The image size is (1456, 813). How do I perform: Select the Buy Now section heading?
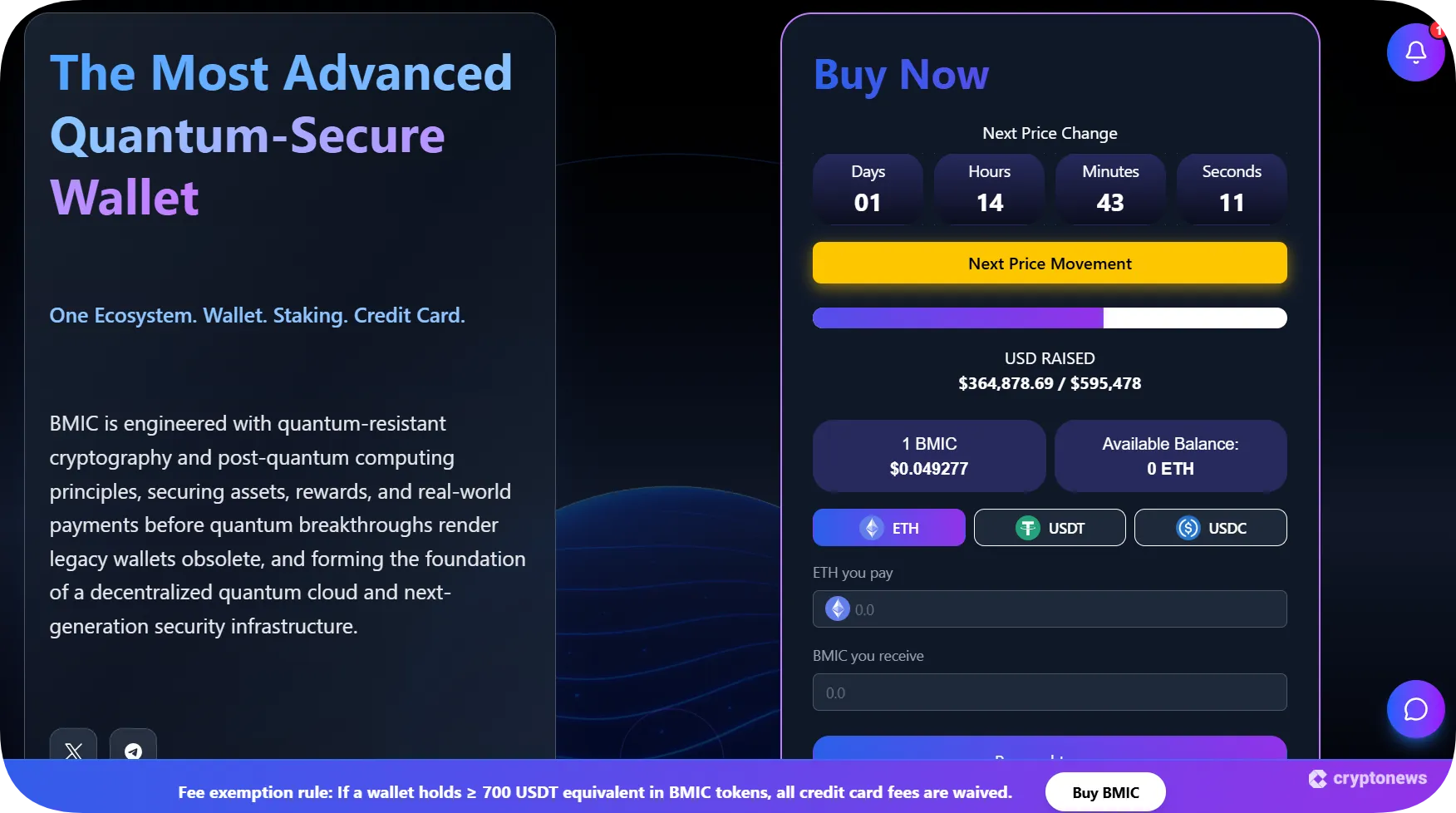(x=901, y=74)
